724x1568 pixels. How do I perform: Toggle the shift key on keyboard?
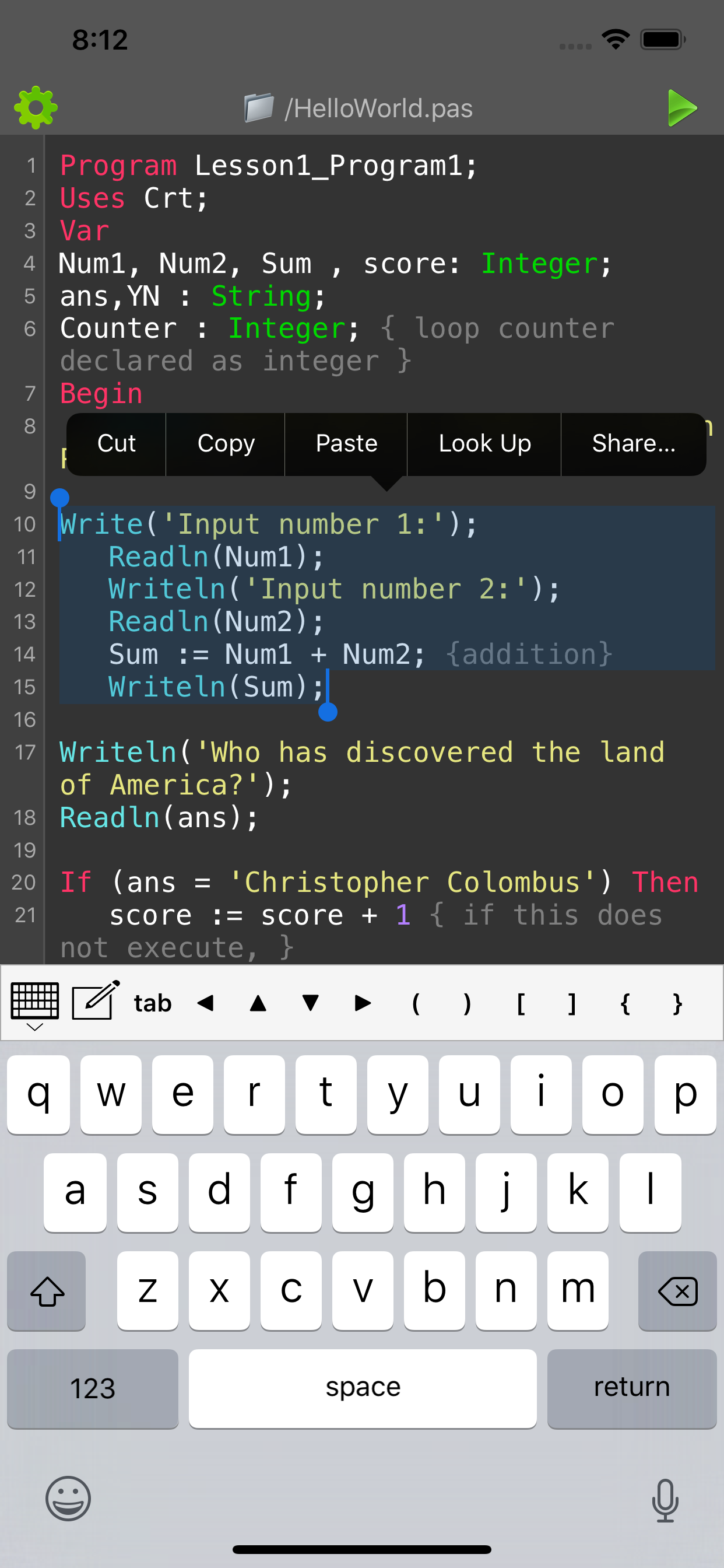coord(47,1290)
